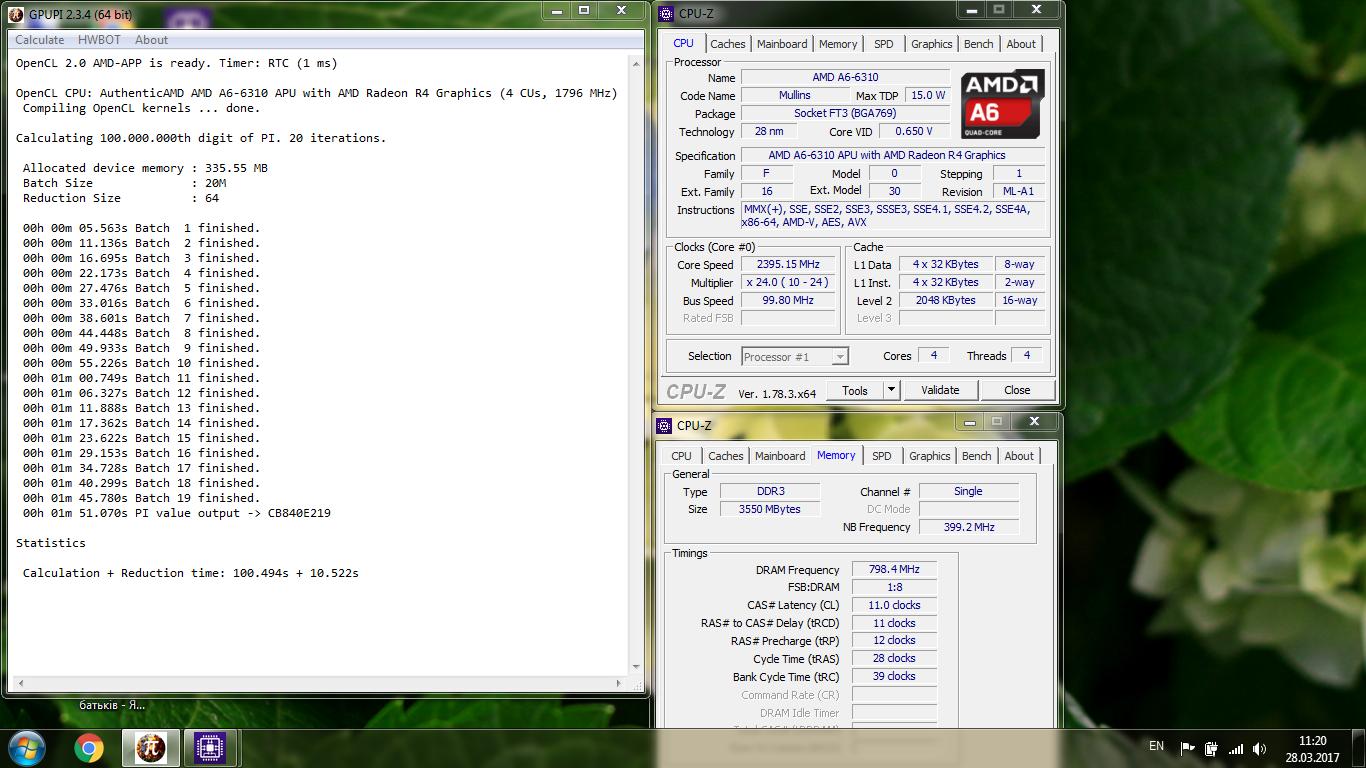The height and width of the screenshot is (768, 1366).
Task: Click the DRAM Frequency value 798.4 MHz
Action: [x=894, y=570]
